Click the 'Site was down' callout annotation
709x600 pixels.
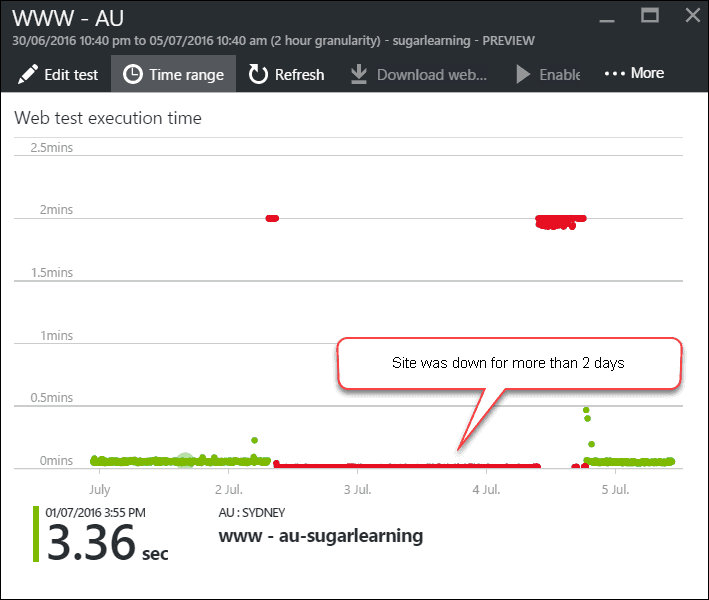(509, 363)
